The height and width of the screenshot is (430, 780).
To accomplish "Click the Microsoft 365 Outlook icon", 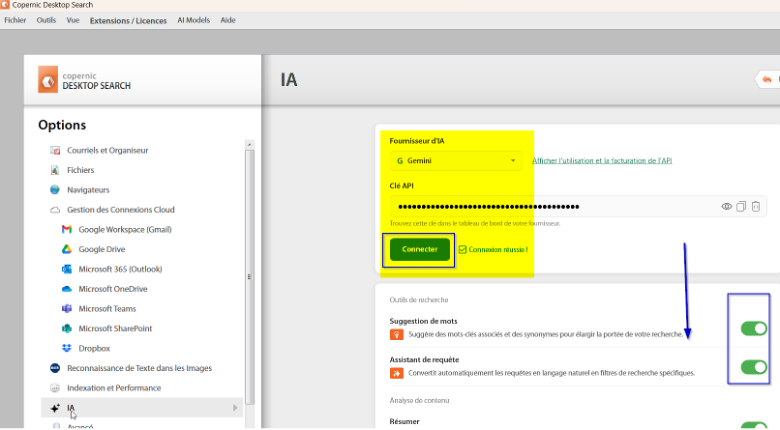I will coord(67,269).
